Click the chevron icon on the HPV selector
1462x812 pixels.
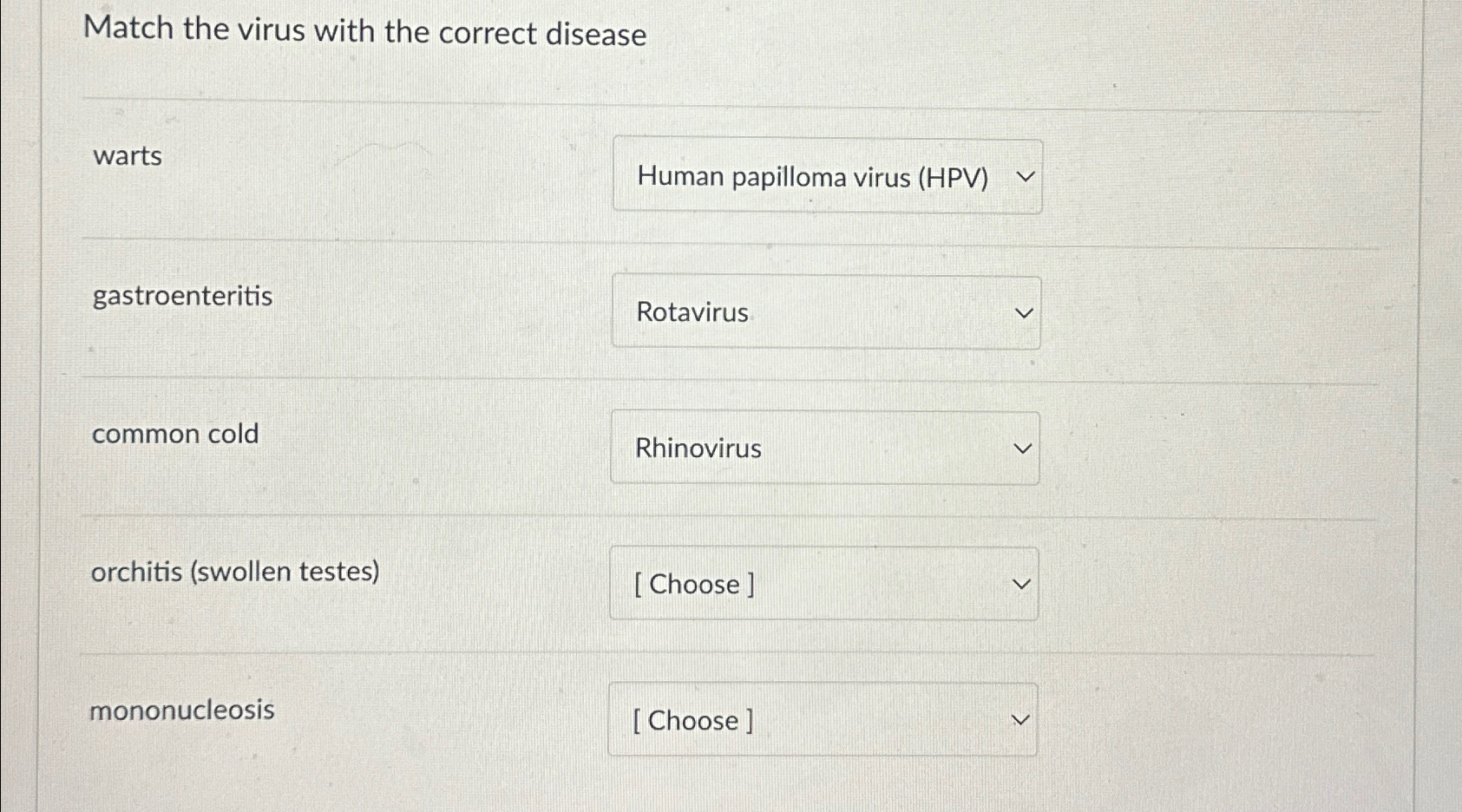pos(1024,176)
